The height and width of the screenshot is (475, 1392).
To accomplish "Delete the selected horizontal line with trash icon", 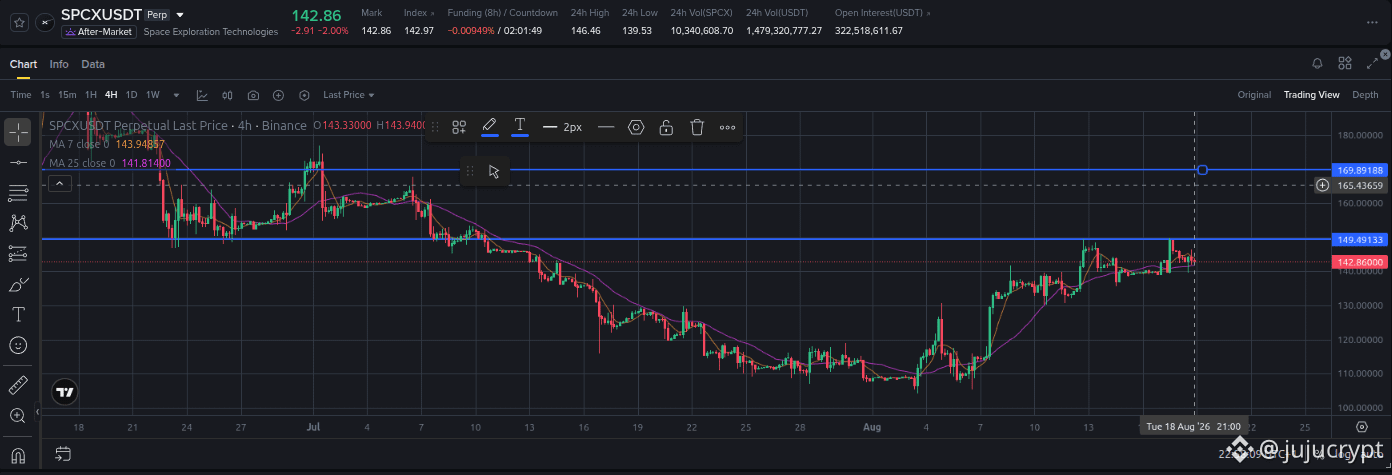I will (x=697, y=127).
